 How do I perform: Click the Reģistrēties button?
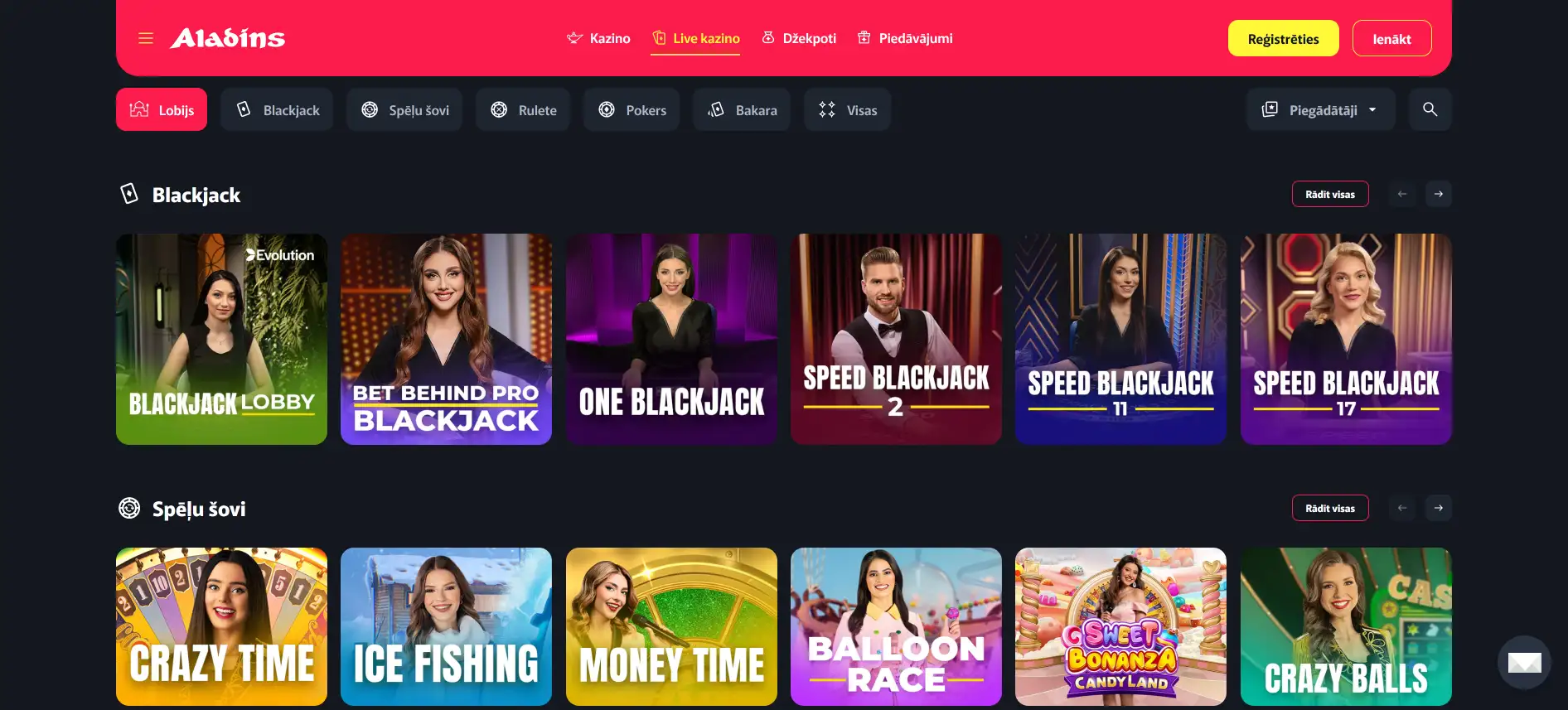pyautogui.click(x=1283, y=38)
